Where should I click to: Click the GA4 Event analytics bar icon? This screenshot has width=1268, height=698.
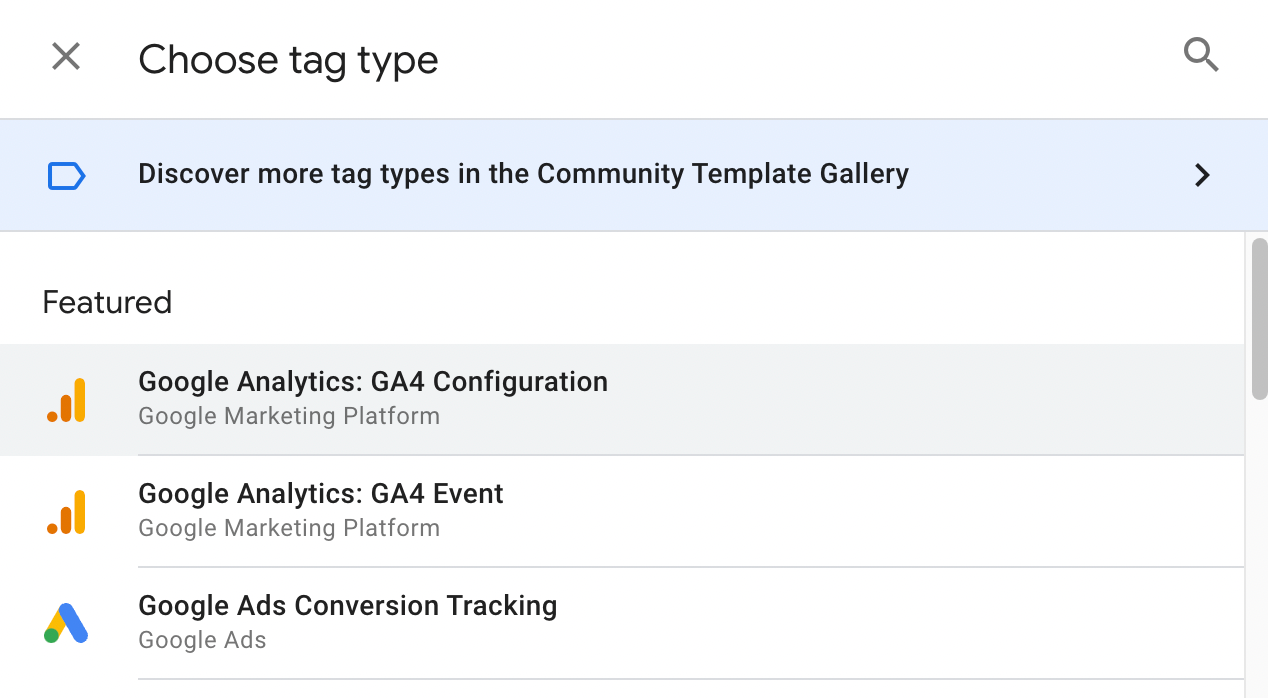coord(66,512)
